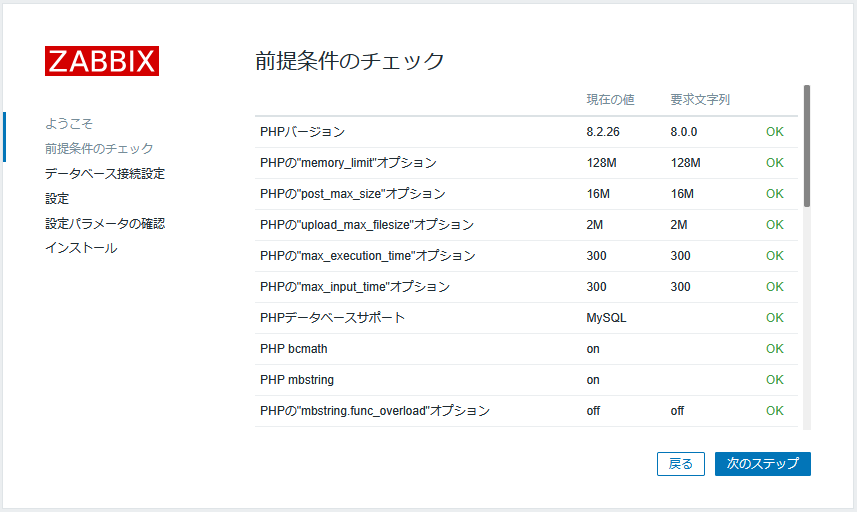Select 設定 step in sidebar

tap(57, 199)
